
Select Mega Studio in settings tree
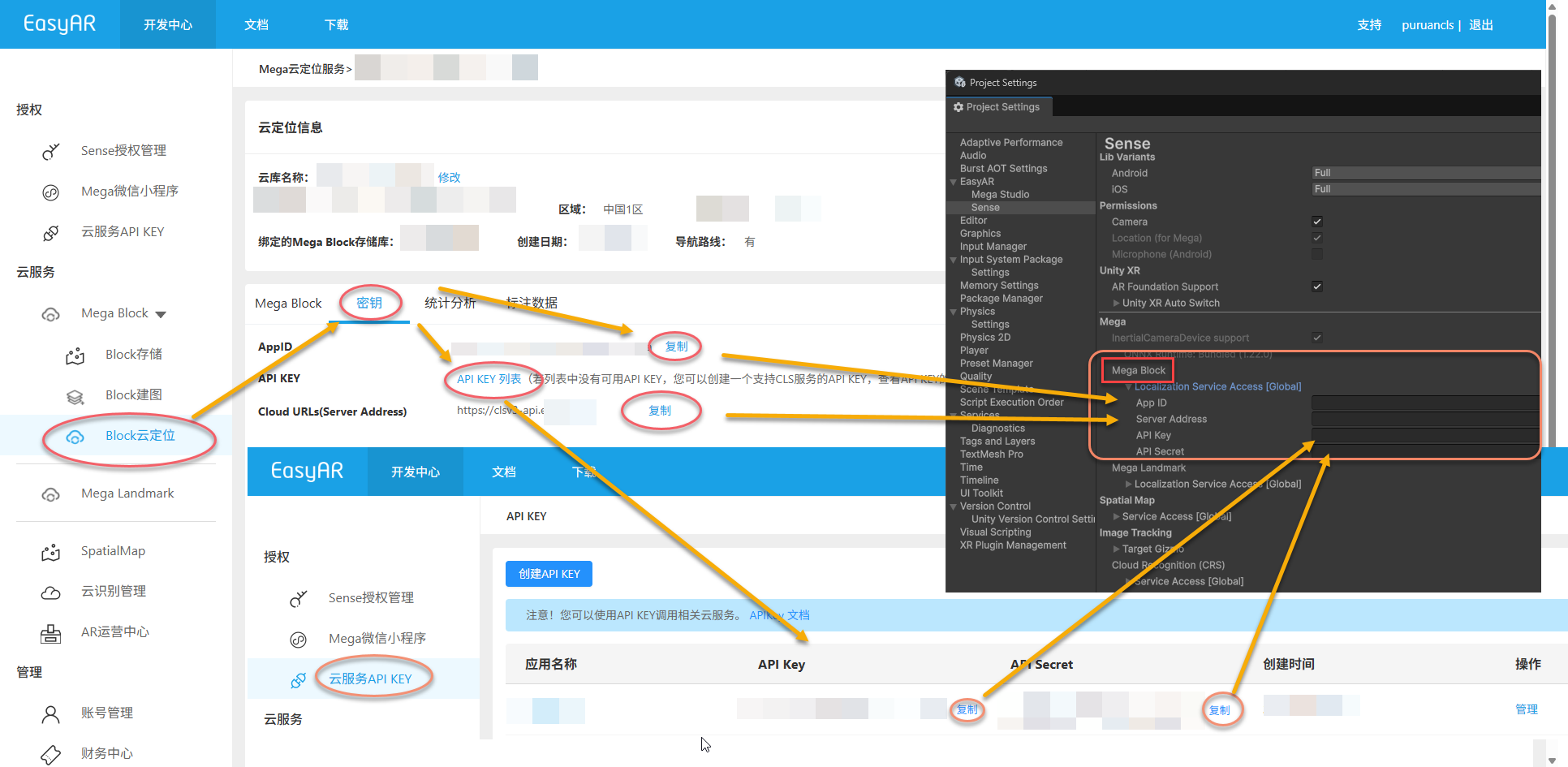(1000, 195)
